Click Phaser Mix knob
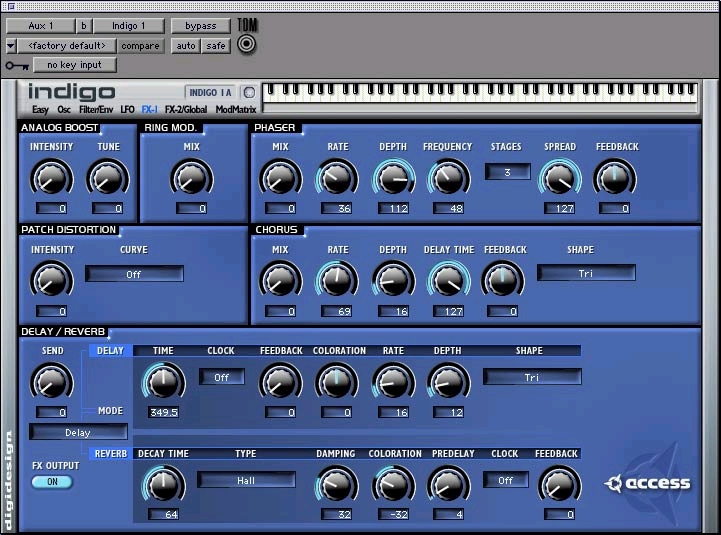721x535 pixels. 280,178
